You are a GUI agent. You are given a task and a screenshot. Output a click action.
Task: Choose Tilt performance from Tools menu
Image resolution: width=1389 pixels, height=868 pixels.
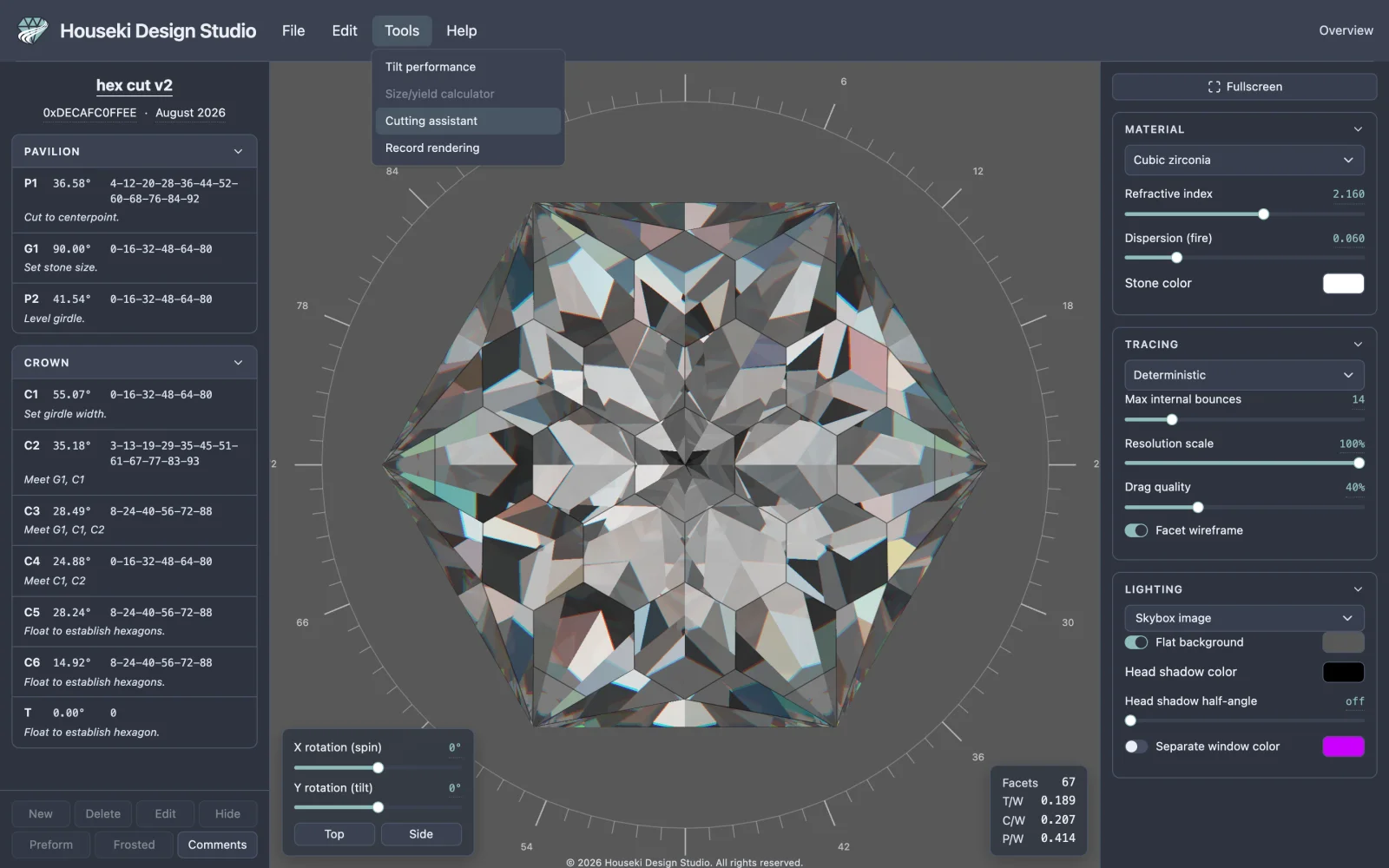[x=468, y=67]
